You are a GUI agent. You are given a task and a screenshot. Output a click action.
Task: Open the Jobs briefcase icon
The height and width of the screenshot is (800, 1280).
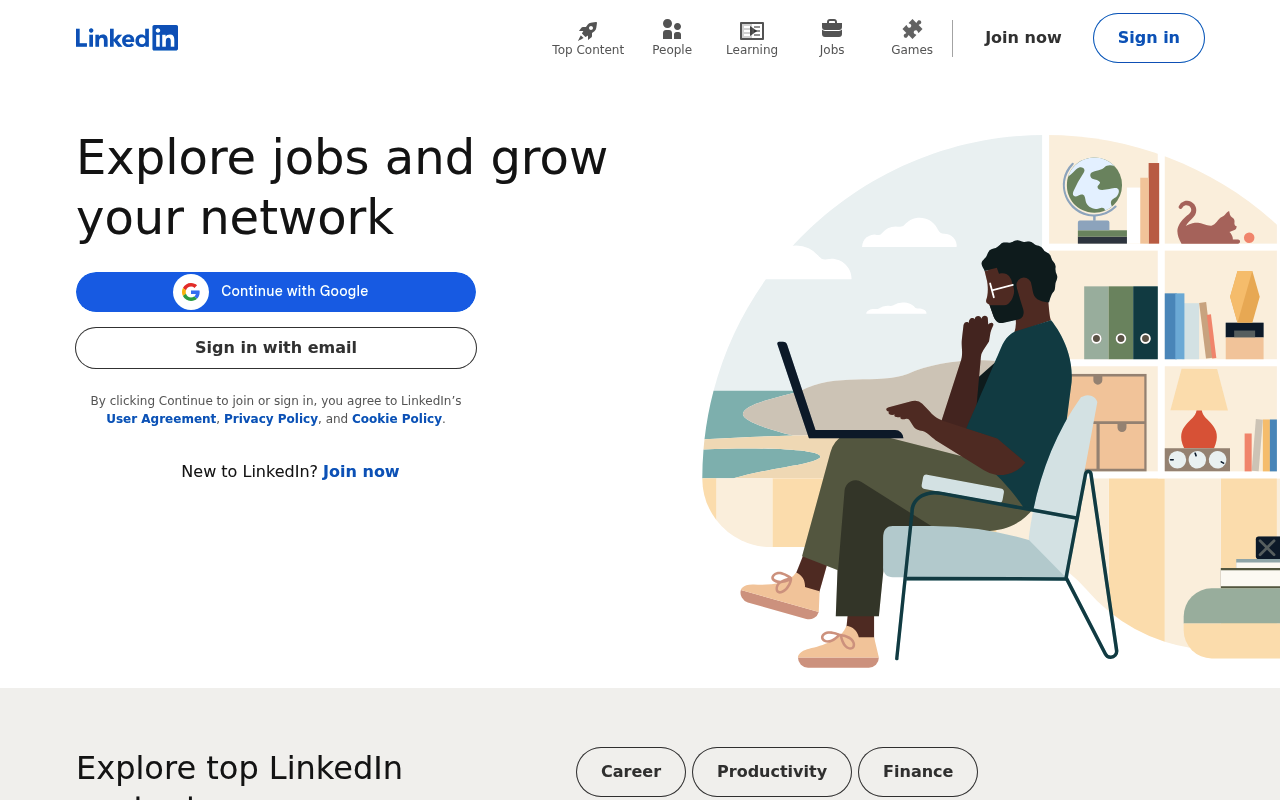(x=832, y=29)
